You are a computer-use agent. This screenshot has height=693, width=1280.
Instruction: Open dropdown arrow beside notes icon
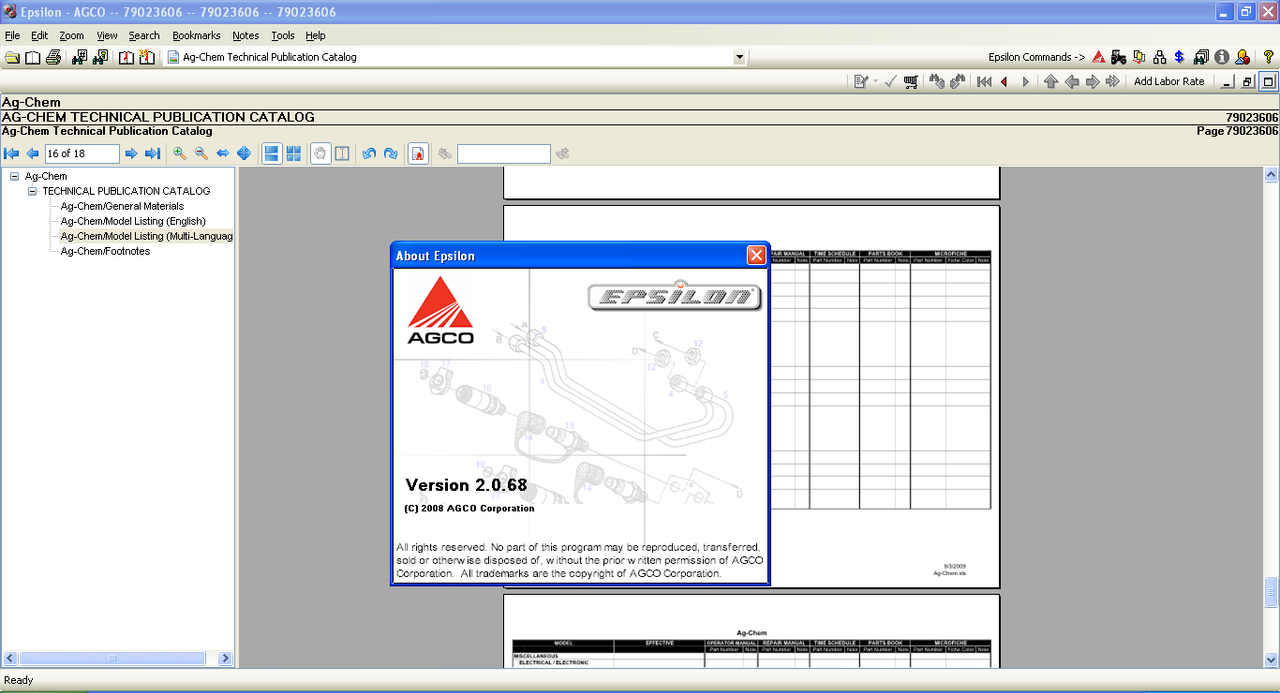point(875,82)
